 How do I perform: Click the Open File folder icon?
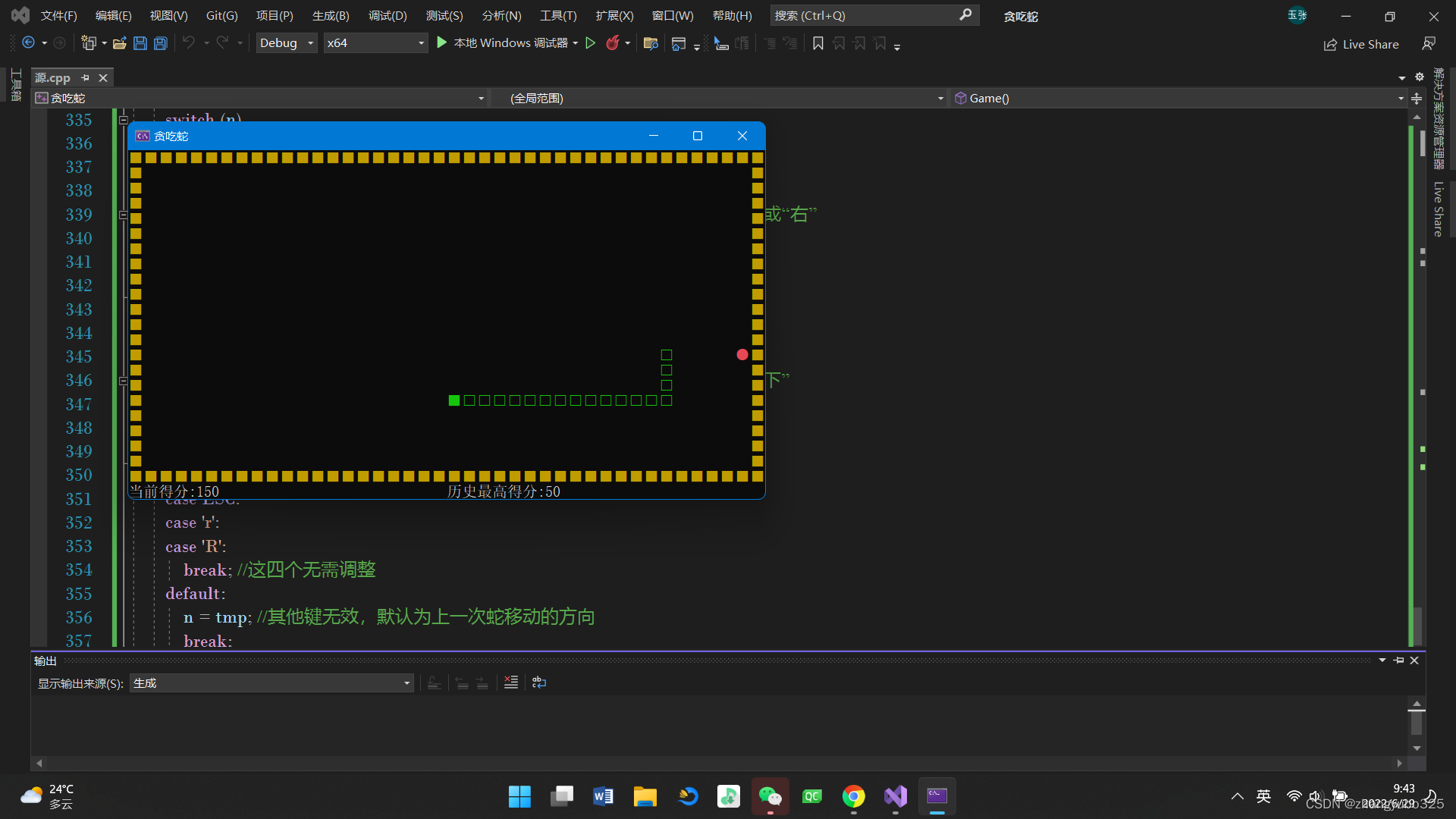click(119, 43)
